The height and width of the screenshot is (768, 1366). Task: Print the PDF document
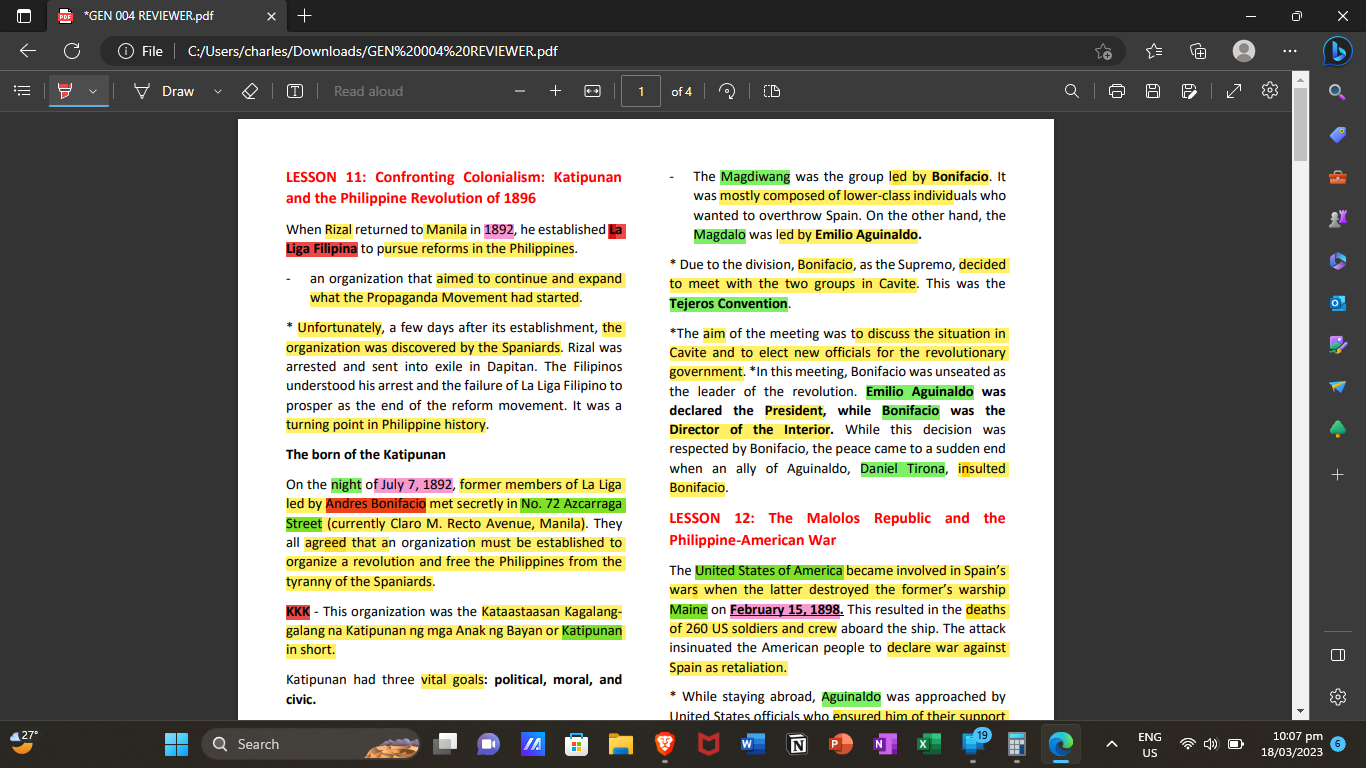(1117, 91)
